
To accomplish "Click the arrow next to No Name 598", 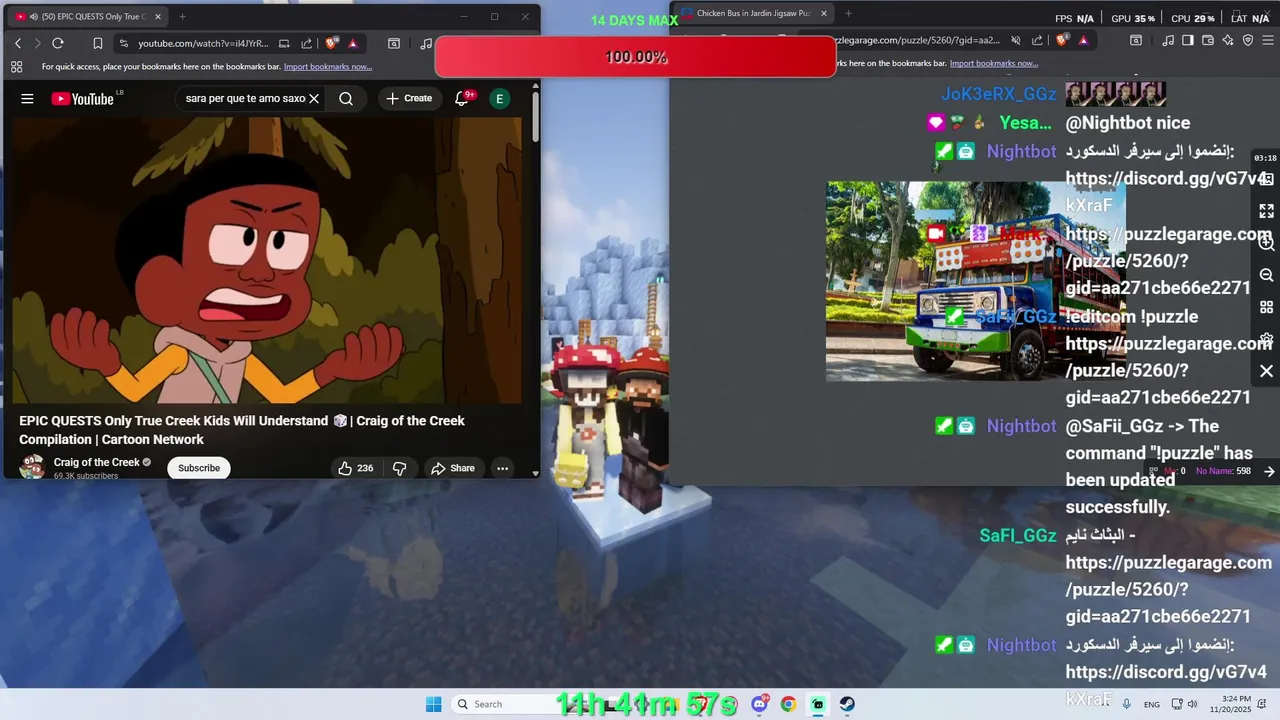I will click(1269, 471).
